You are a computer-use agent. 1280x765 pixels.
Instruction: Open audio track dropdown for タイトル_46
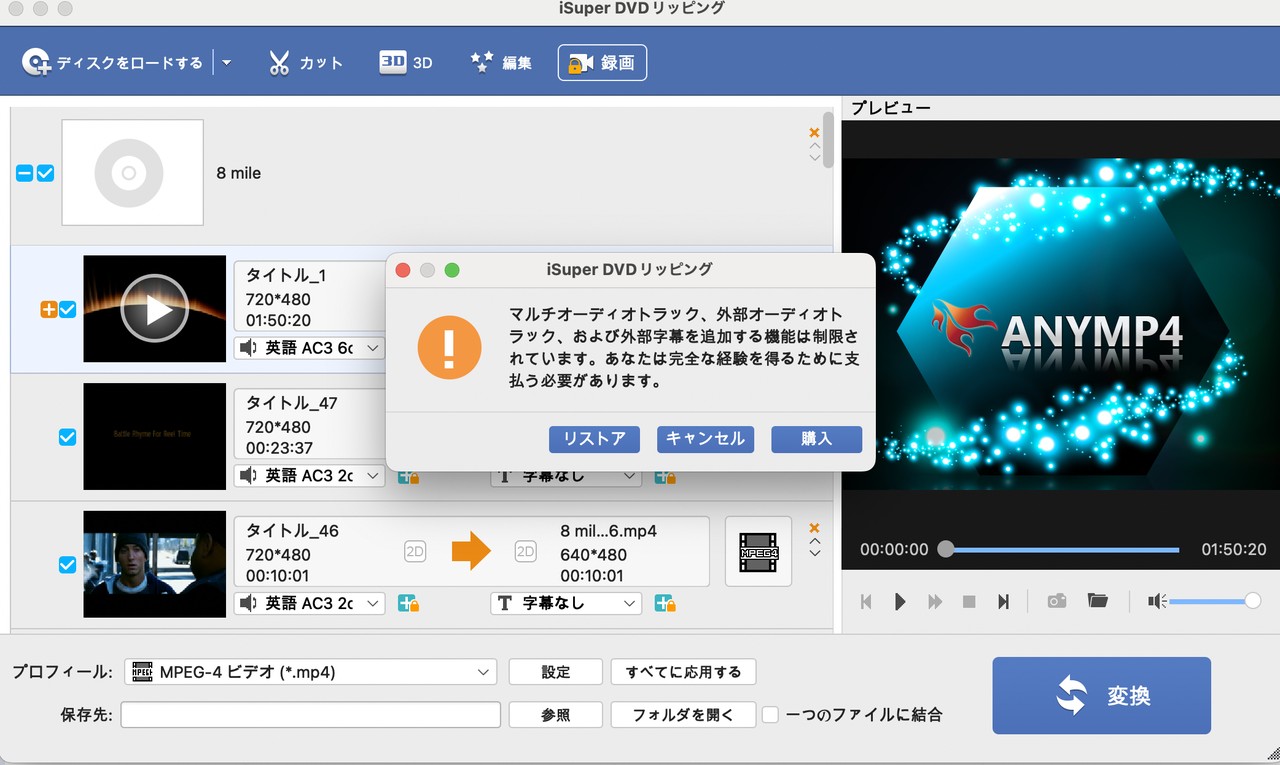(x=310, y=604)
